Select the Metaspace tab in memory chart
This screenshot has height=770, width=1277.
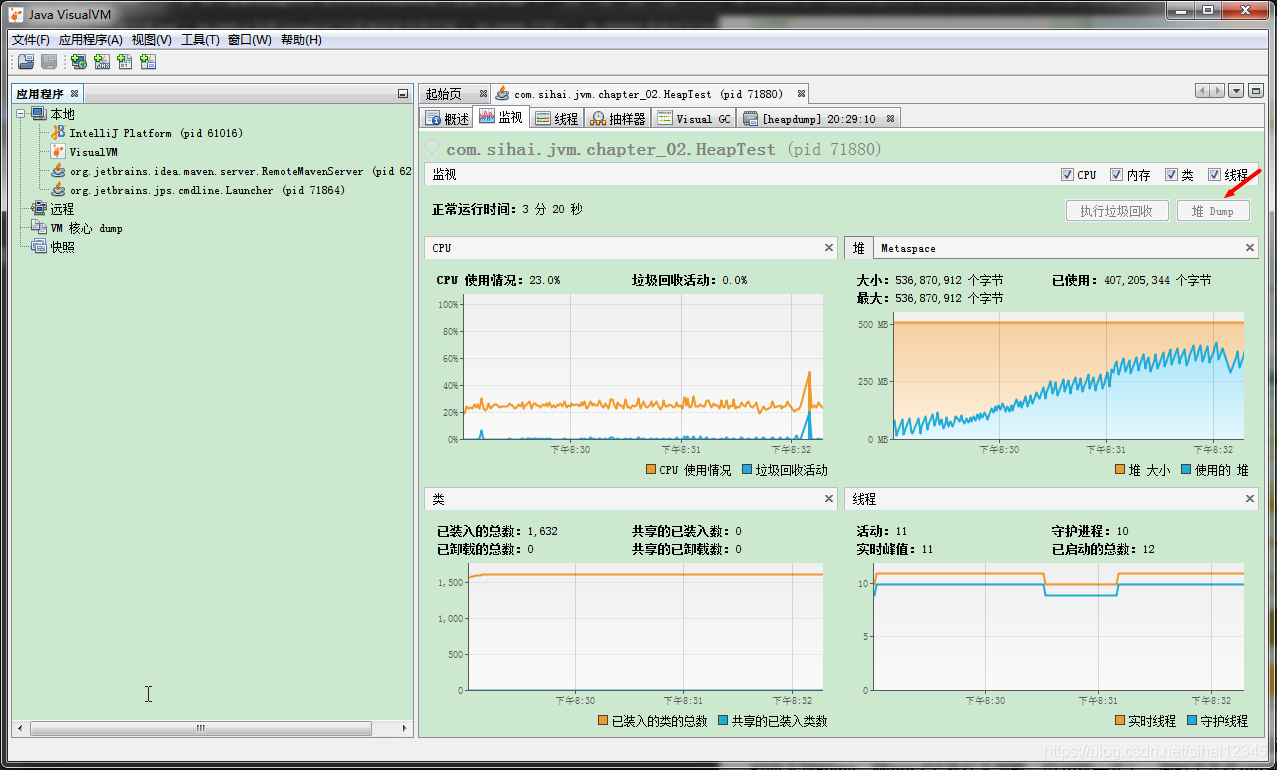coord(908,248)
